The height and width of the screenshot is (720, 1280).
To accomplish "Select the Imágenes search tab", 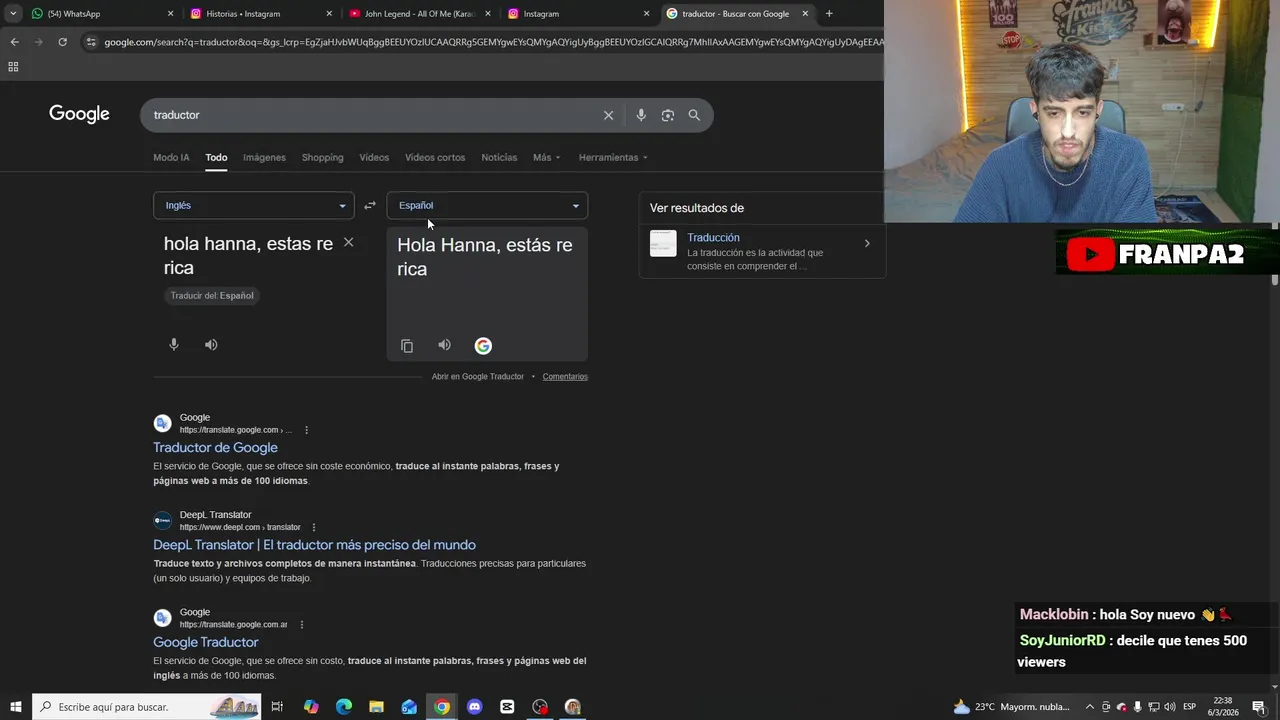I will (x=264, y=157).
